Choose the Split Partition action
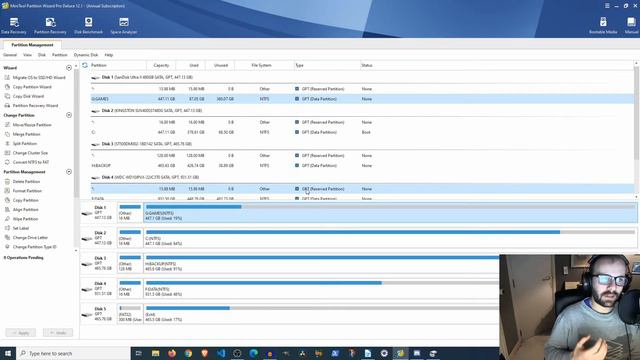 [x=21, y=144]
